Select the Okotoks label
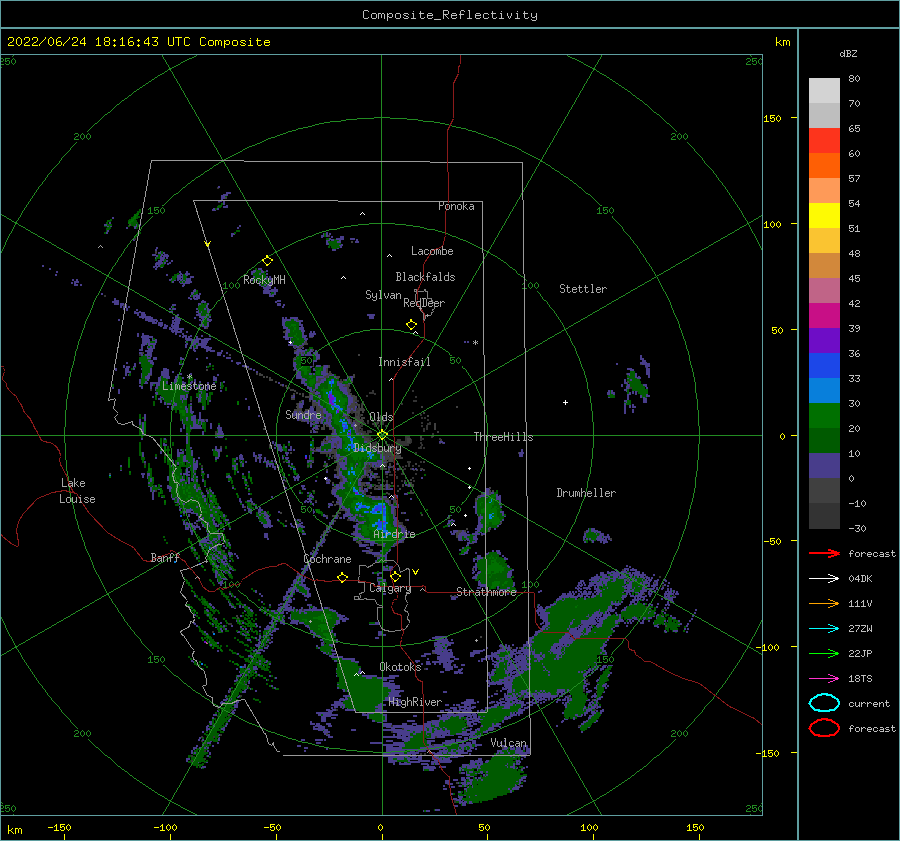The image size is (900, 841). (400, 667)
